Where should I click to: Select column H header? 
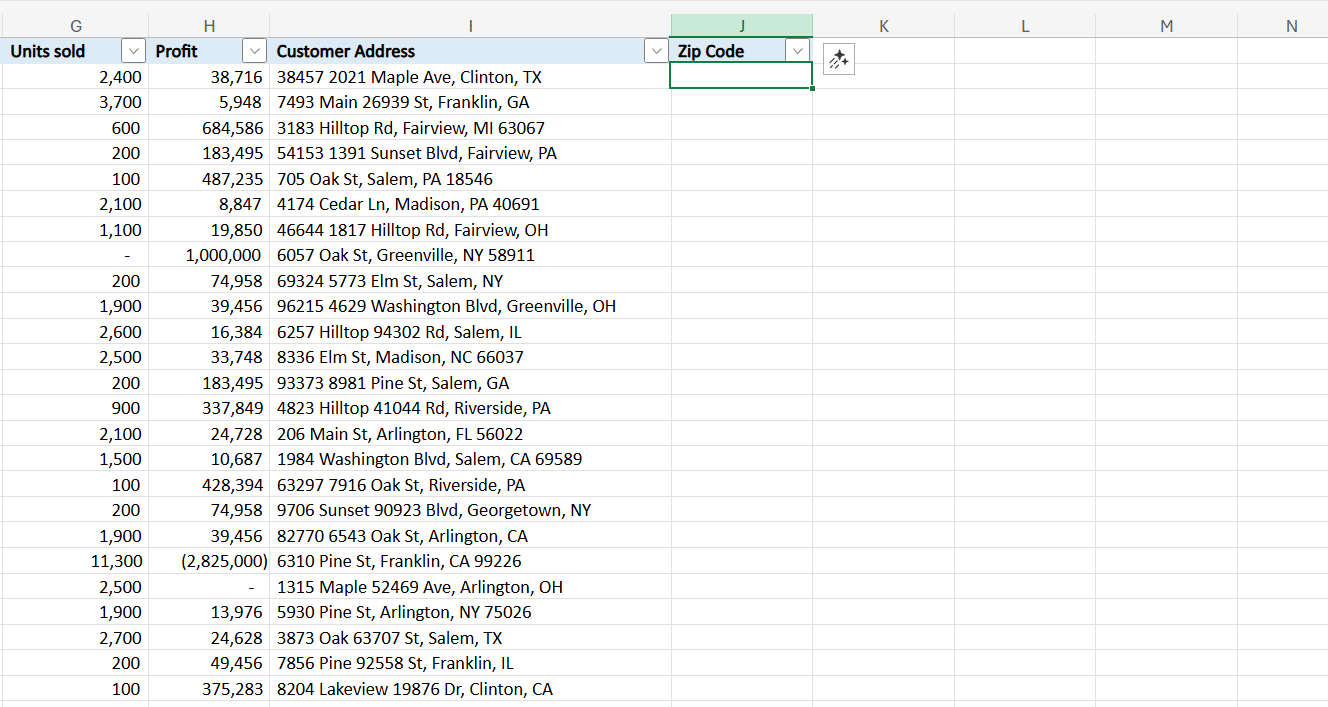209,26
